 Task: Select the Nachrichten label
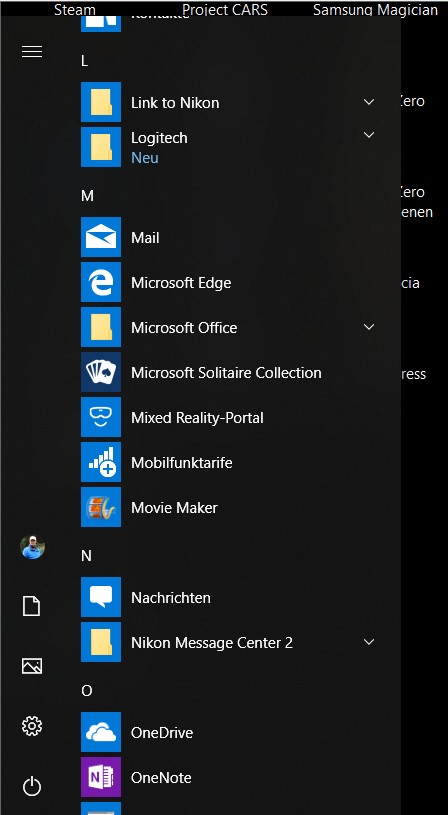tap(171, 598)
